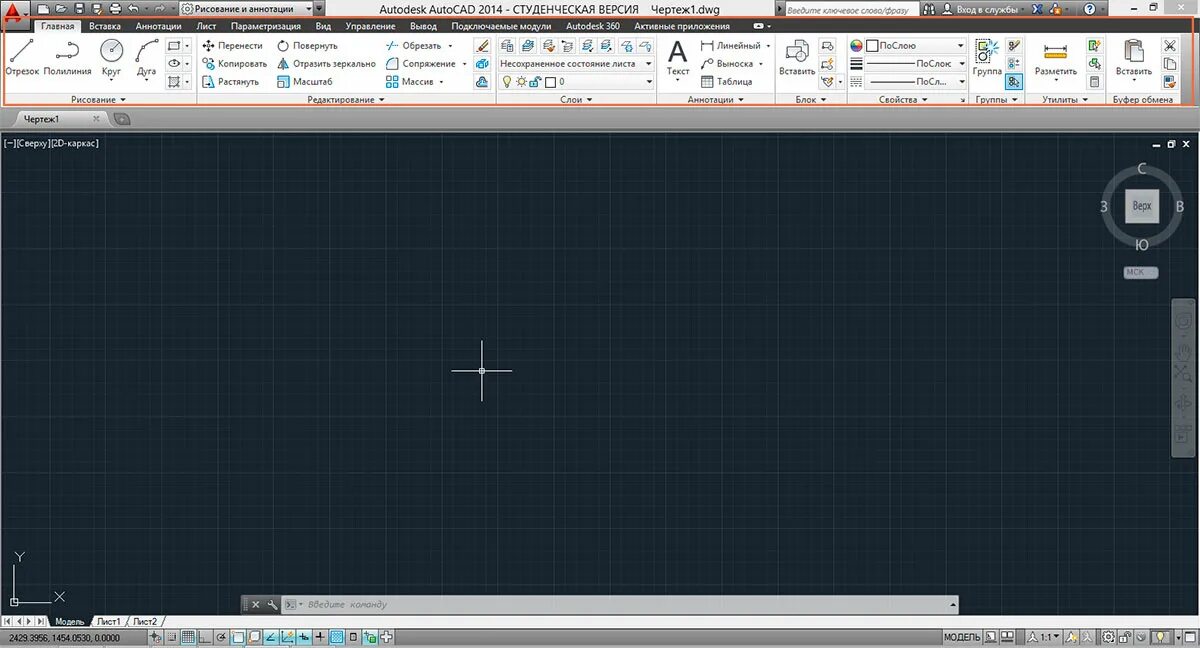The width and height of the screenshot is (1200, 648).
Task: Toggle group selection highlighted button in Группы
Action: coord(1014,82)
